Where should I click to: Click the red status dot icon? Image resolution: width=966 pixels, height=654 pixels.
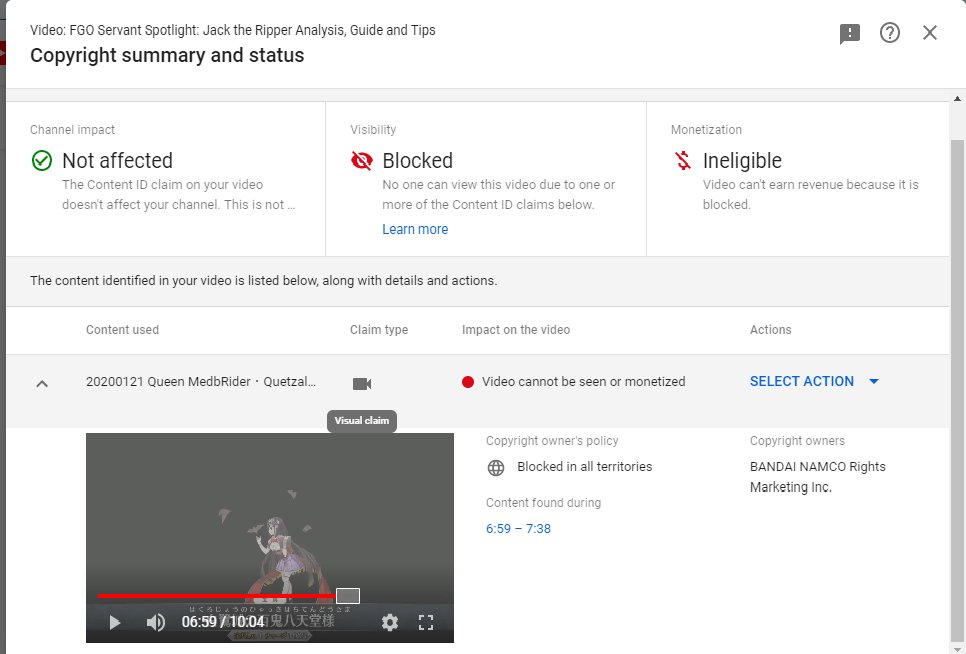(468, 382)
